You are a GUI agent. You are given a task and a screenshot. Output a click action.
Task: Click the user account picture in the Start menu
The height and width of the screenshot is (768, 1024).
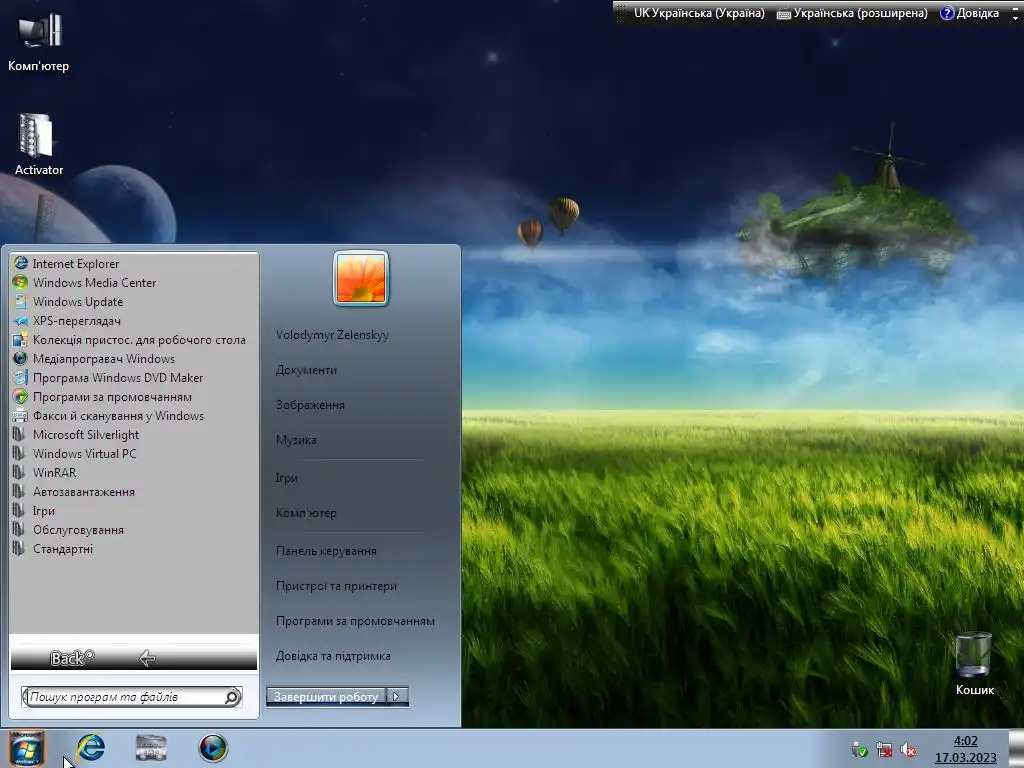click(x=360, y=278)
